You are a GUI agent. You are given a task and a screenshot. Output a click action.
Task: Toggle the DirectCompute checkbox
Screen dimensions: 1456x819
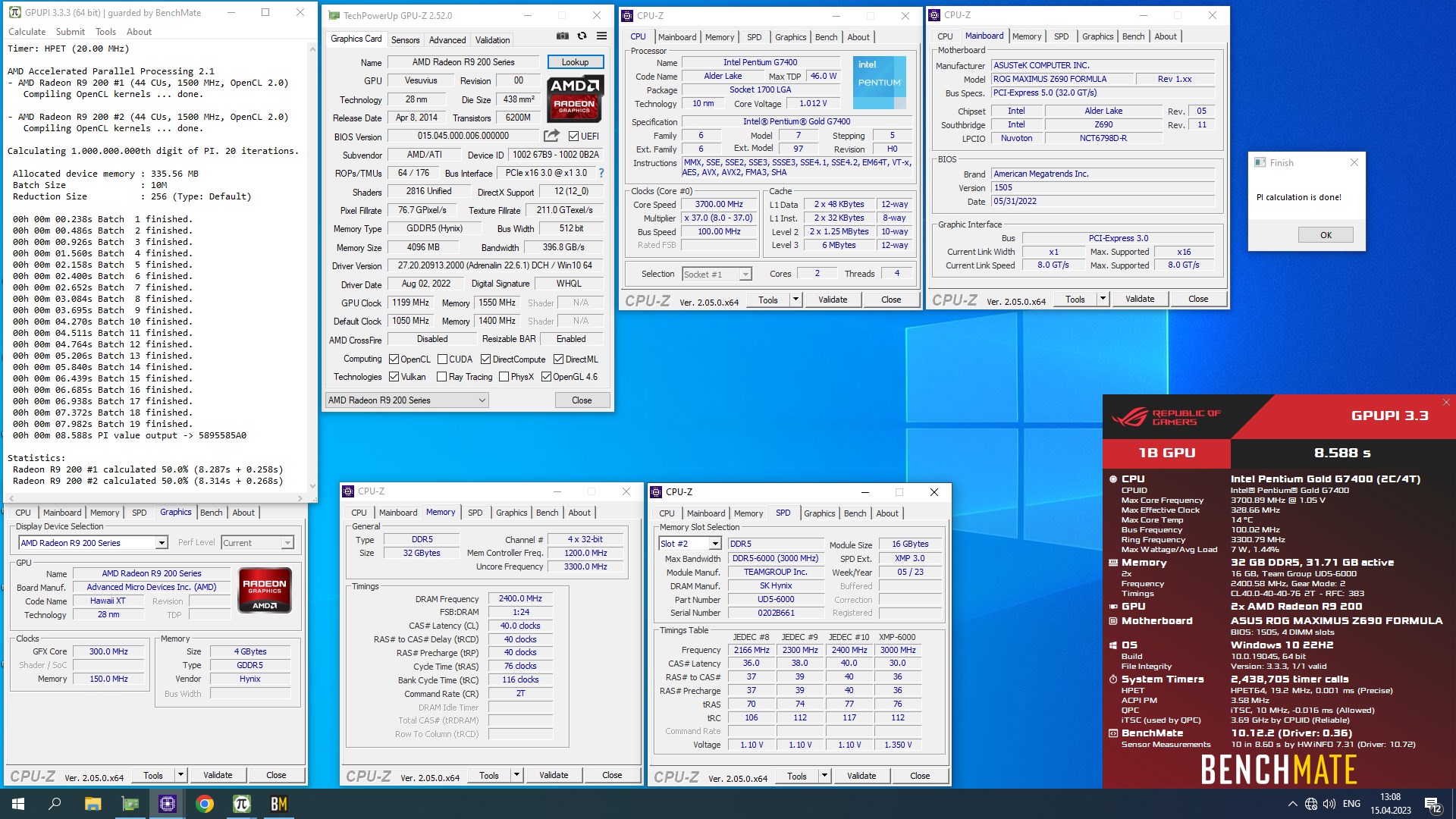(x=485, y=359)
